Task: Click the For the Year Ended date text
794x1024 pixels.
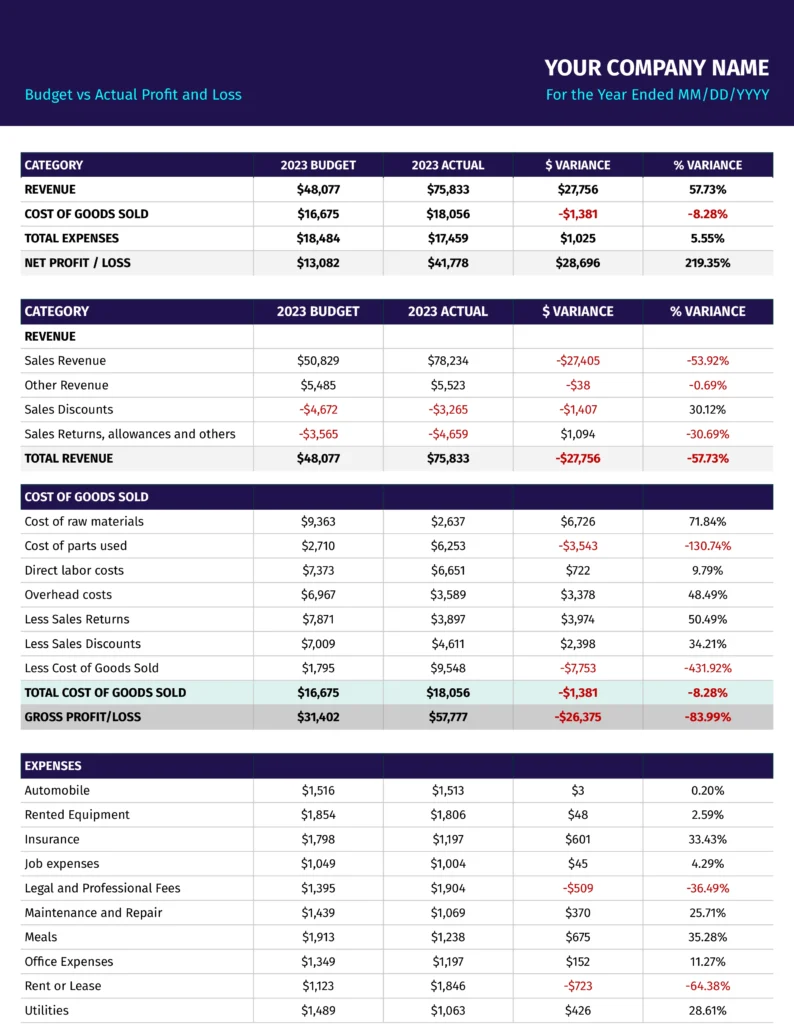Action: tap(658, 95)
